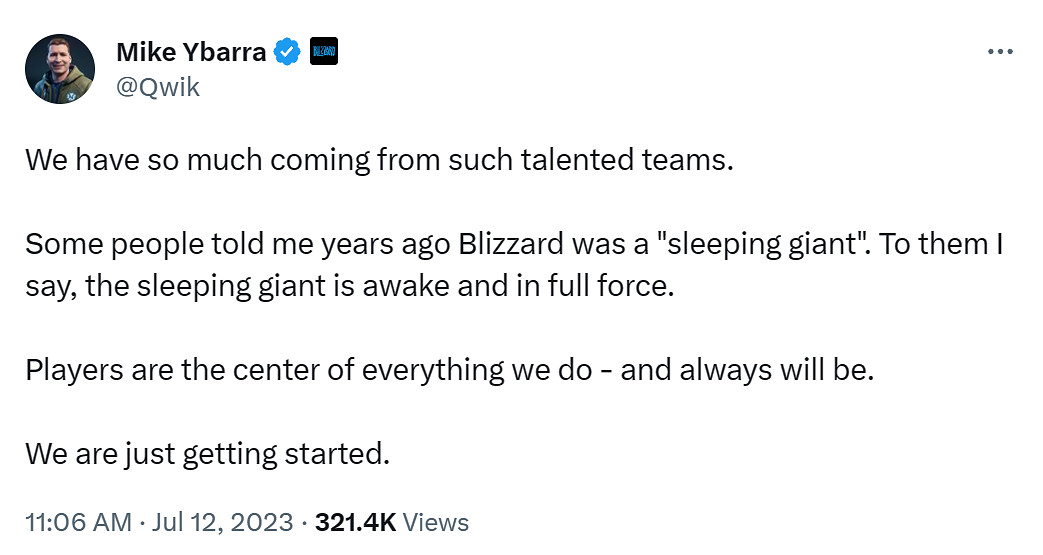Open the three-dot more options menu
Image resolution: width=1043 pixels, height=555 pixels.
pyautogui.click(x=999, y=52)
